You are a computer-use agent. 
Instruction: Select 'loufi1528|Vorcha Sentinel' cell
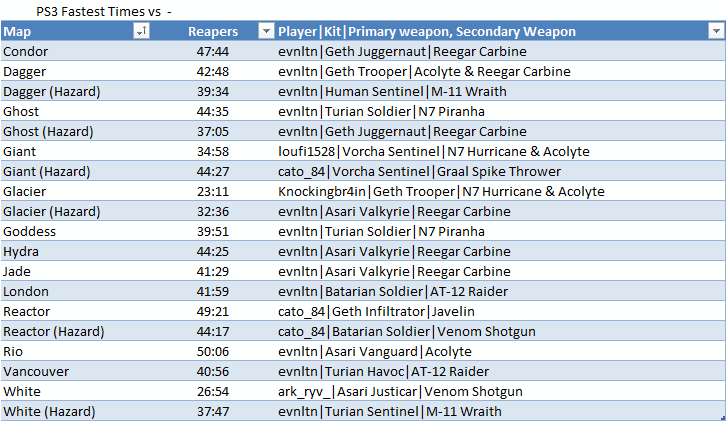coord(501,151)
